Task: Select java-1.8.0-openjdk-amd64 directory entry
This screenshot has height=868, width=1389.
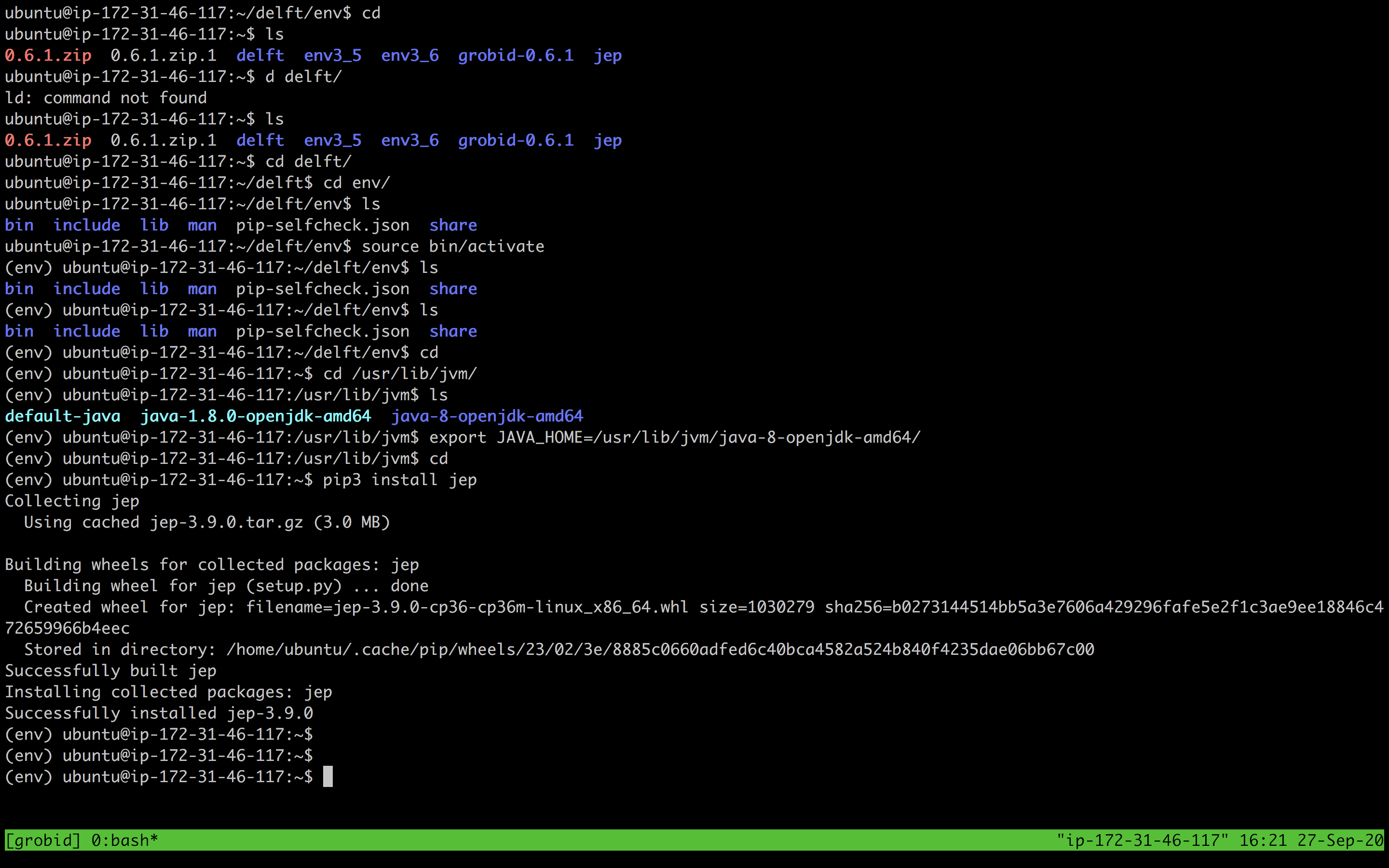Action: 256,416
